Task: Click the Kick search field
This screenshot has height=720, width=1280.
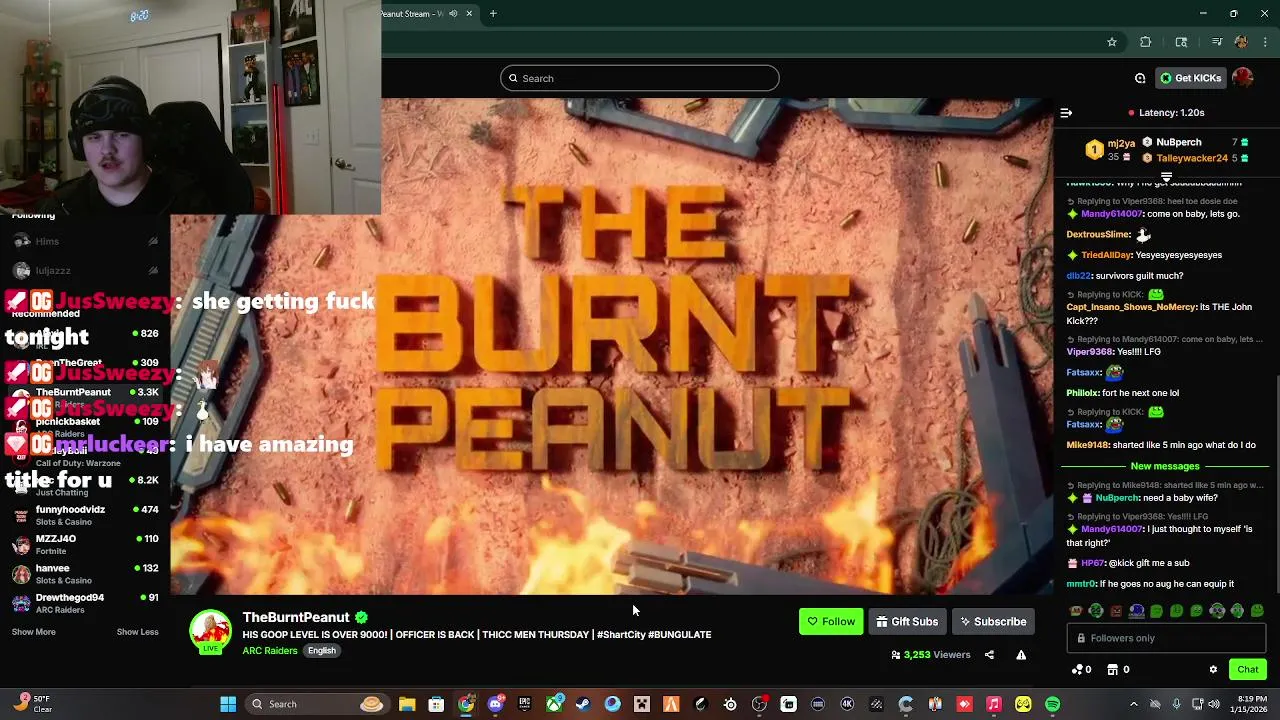Action: click(x=640, y=78)
